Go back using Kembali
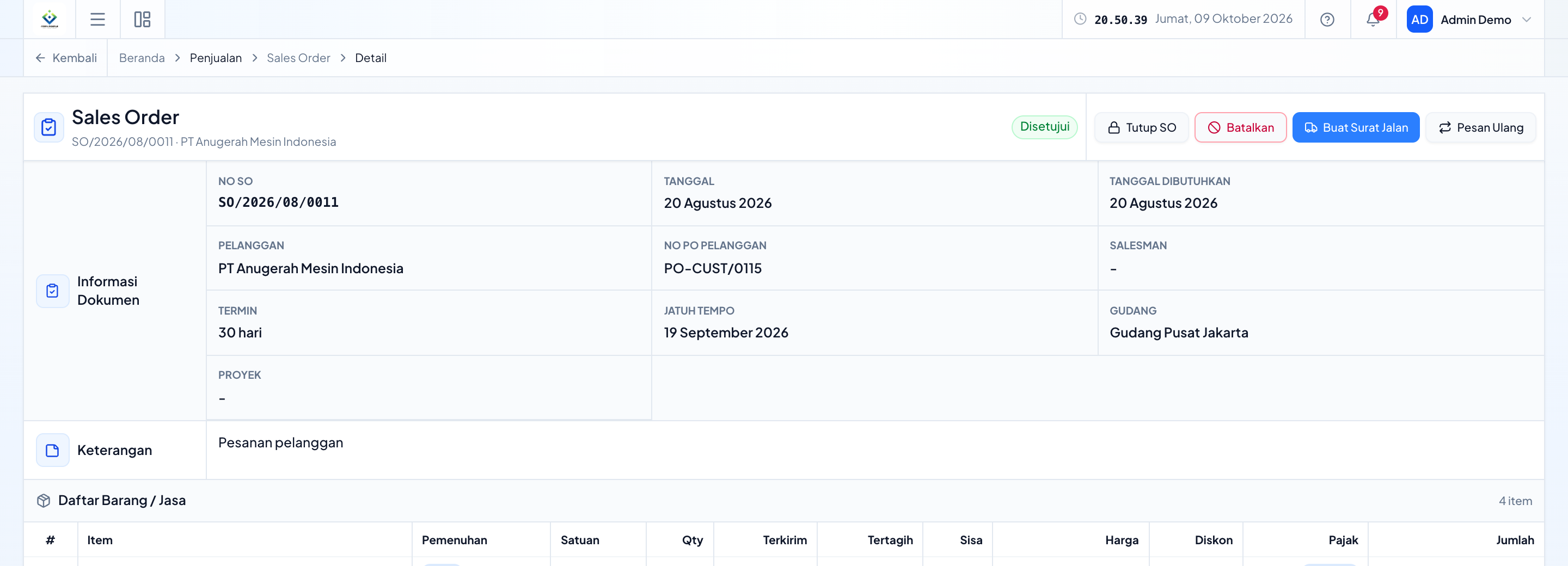This screenshot has height=566, width=1568. tap(66, 58)
